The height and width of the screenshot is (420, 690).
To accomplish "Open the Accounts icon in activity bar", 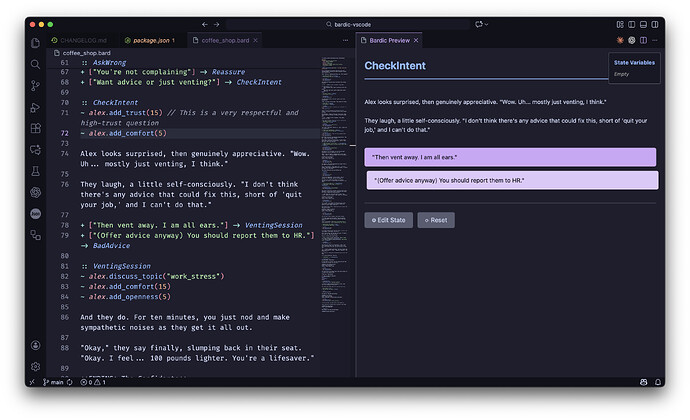I will click(x=36, y=345).
